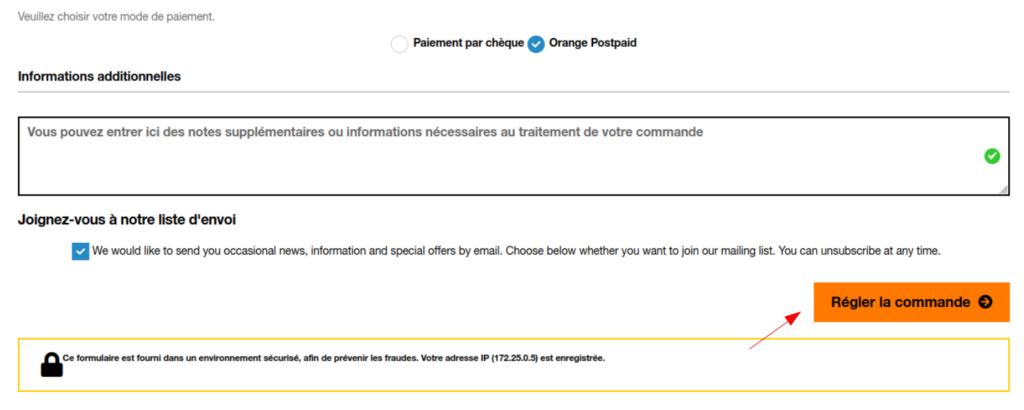The height and width of the screenshot is (410, 1024).
Task: Click the black padlock security icon
Action: [x=51, y=364]
